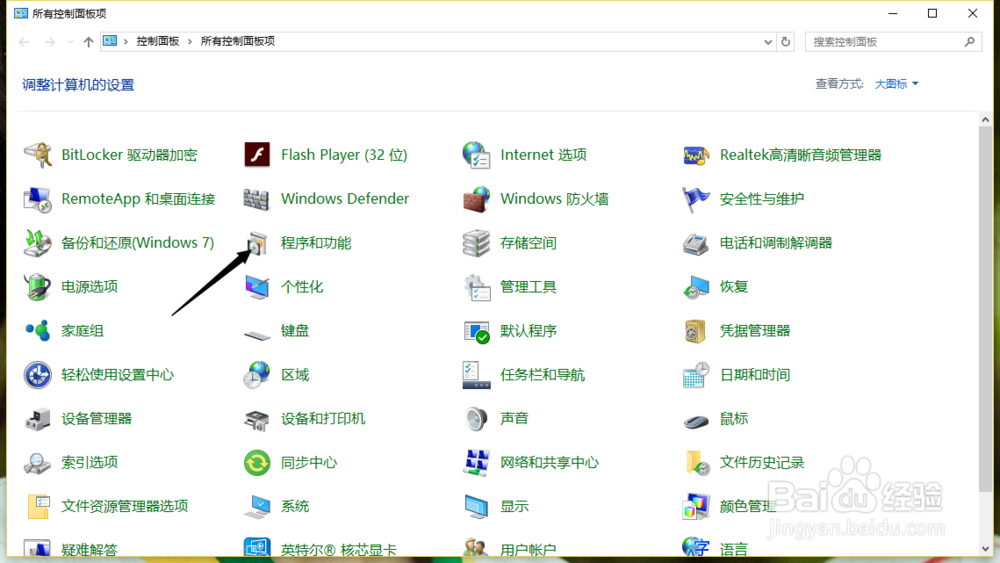Open 电源选项 battery icon
1000x563 pixels.
click(x=38, y=287)
